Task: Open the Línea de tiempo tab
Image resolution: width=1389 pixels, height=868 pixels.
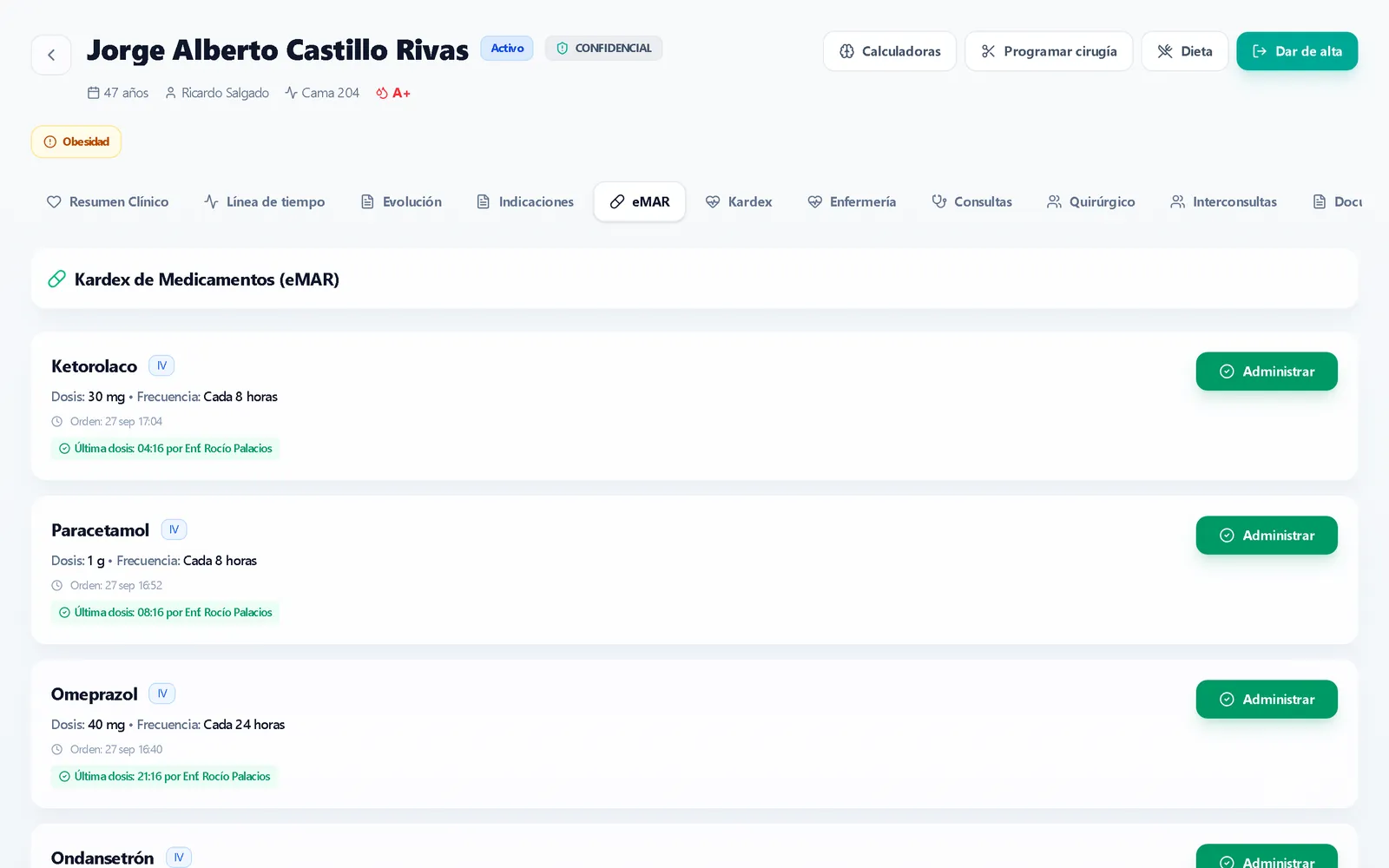Action: pos(265,201)
